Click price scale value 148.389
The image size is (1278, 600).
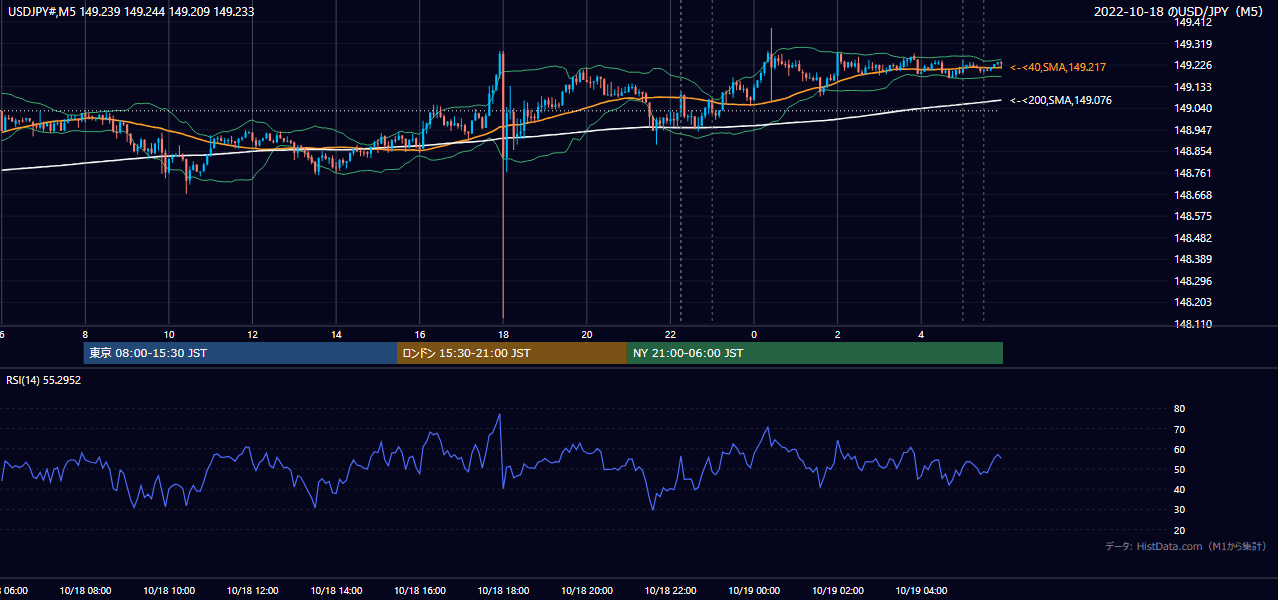pyautogui.click(x=1193, y=259)
